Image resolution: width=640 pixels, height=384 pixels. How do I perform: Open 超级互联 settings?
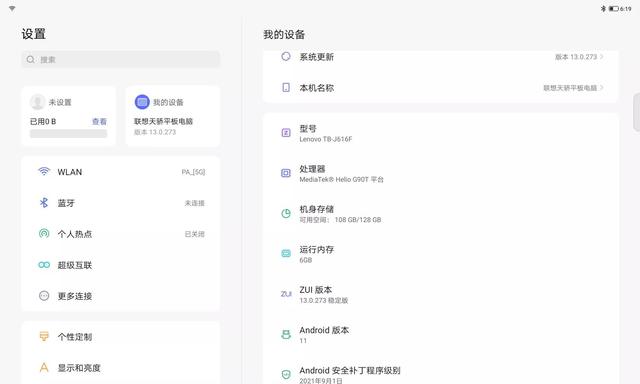pyautogui.click(x=121, y=265)
